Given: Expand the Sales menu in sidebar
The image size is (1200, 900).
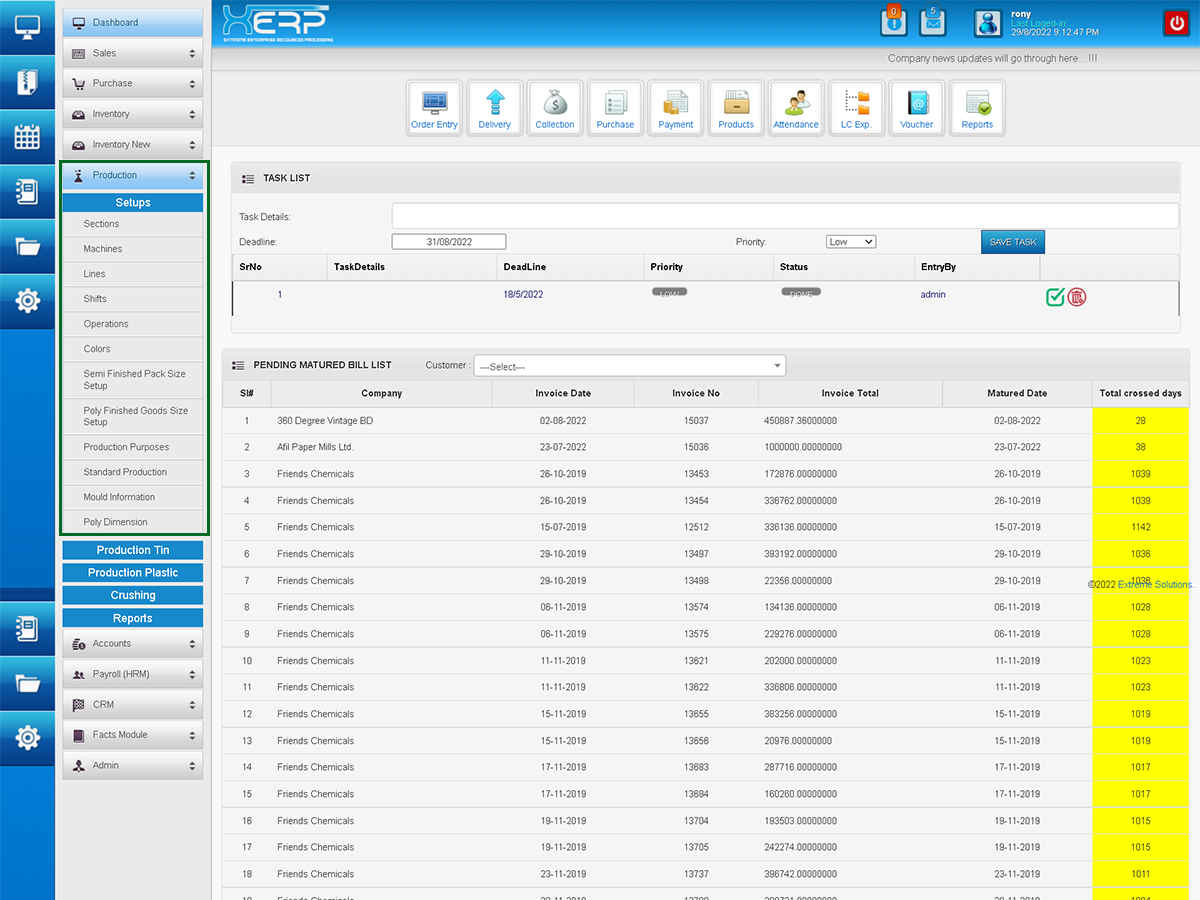Looking at the screenshot, I should 133,53.
